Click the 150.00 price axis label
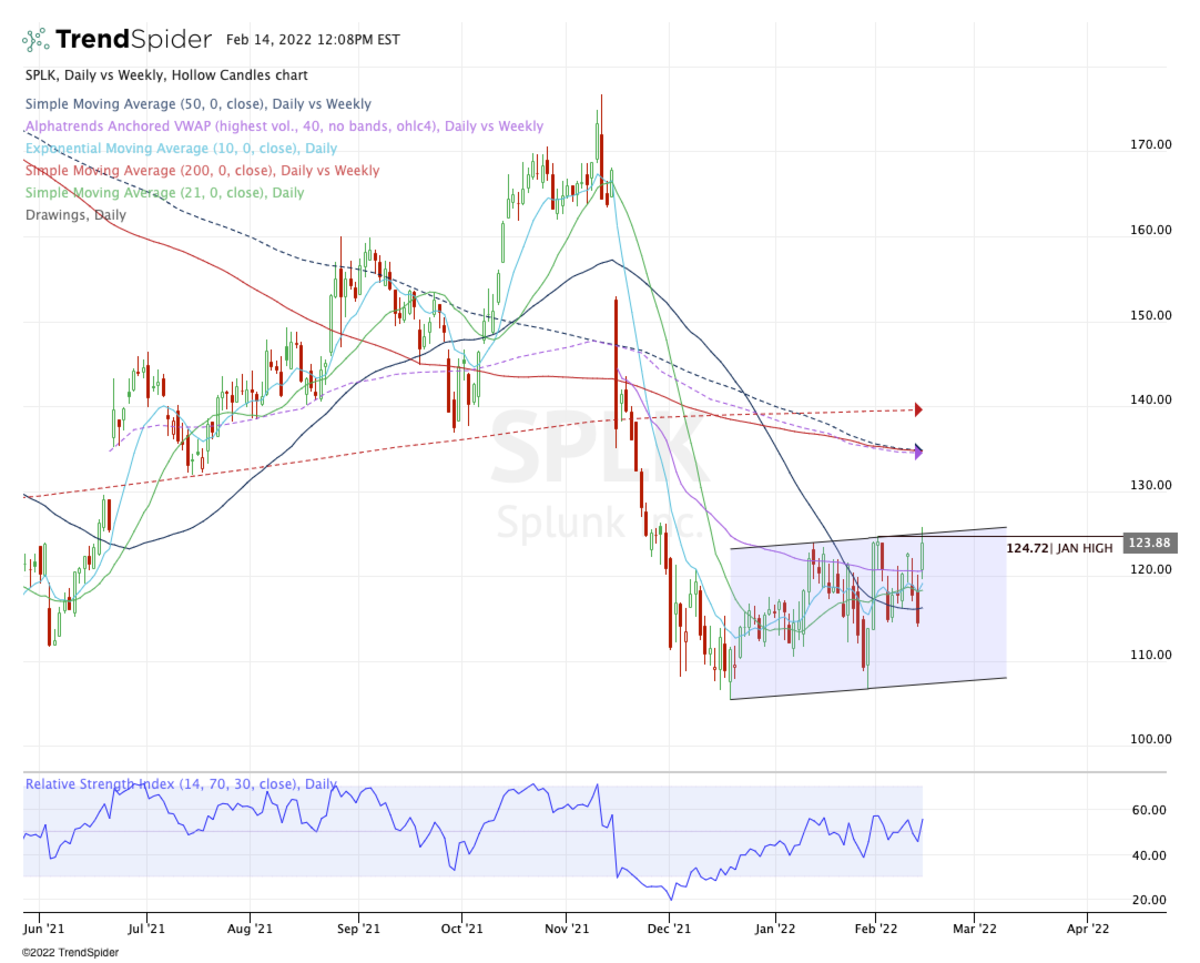This screenshot has width=1200, height=963. pos(1151,314)
